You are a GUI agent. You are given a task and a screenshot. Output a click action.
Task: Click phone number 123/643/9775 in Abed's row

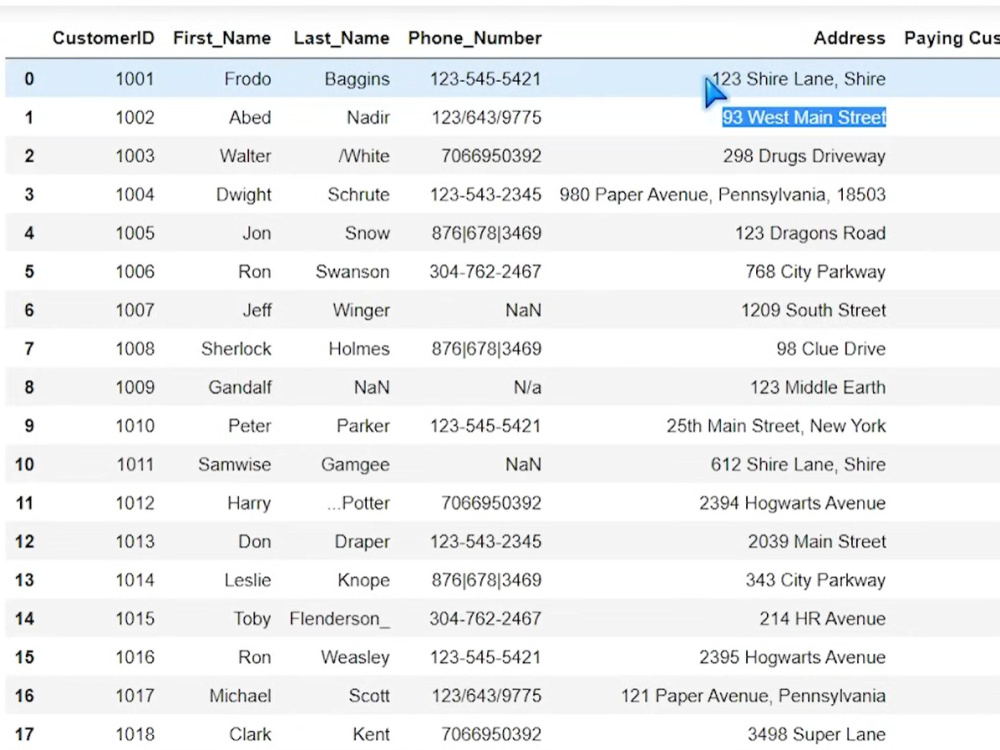pos(486,117)
